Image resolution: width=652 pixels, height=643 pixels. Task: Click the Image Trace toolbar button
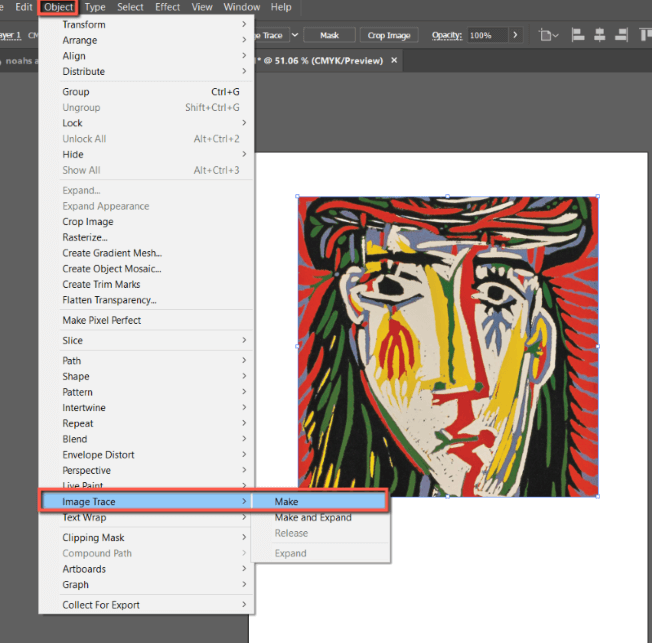coord(271,35)
